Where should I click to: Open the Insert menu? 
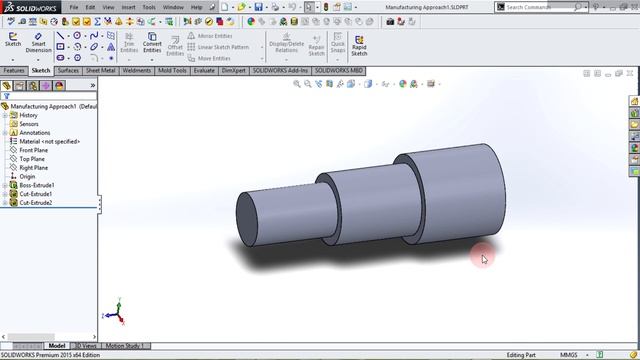coord(128,7)
